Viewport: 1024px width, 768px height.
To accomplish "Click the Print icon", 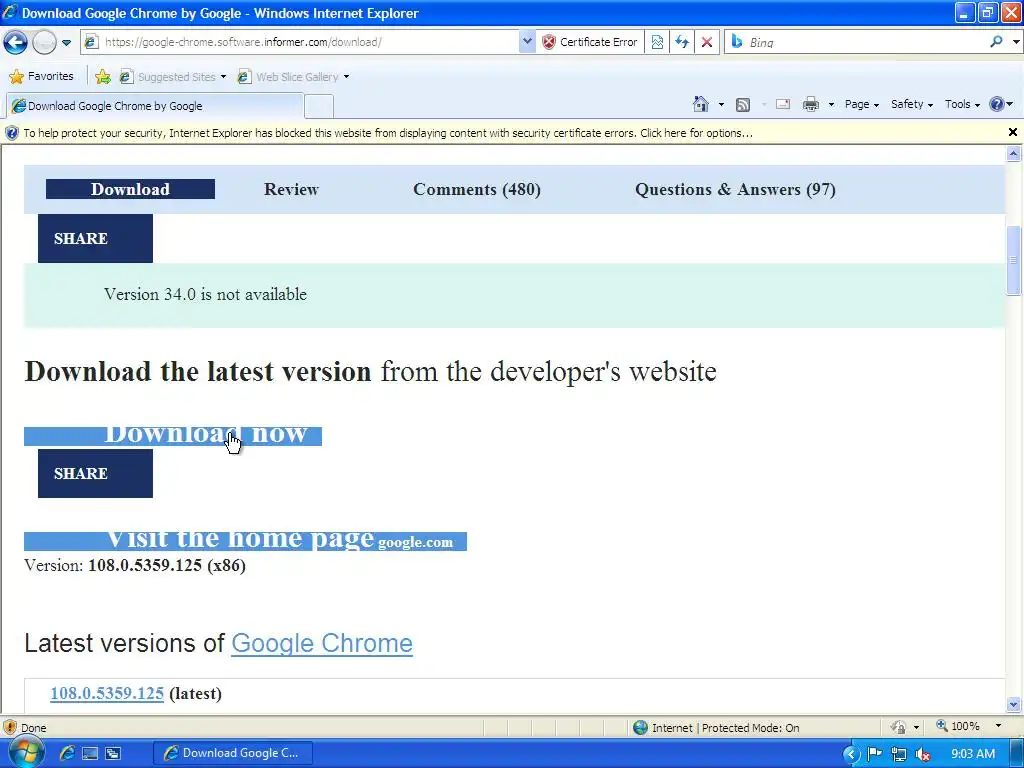I will click(x=810, y=104).
